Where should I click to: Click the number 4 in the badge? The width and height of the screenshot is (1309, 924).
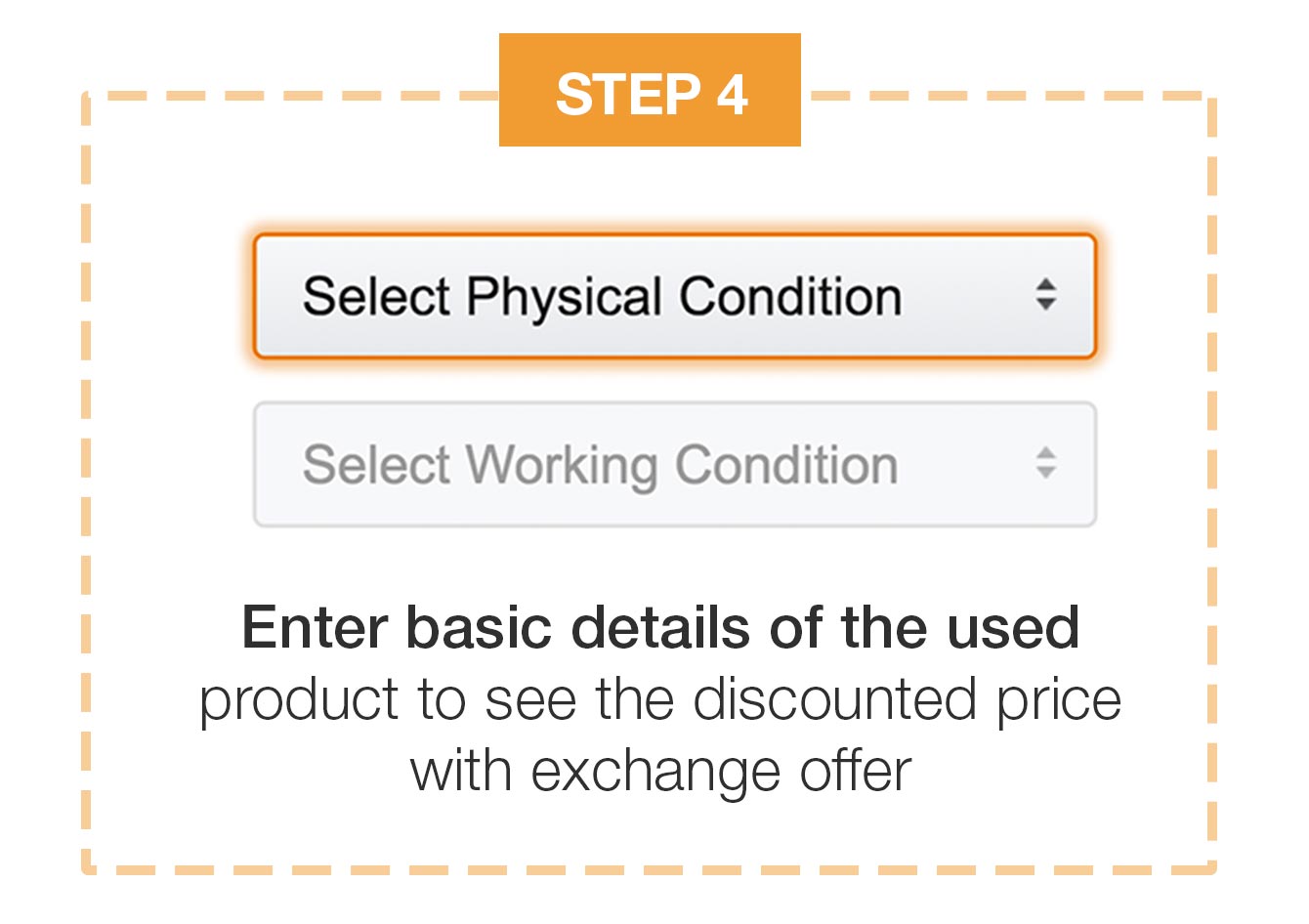pyautogui.click(x=733, y=95)
